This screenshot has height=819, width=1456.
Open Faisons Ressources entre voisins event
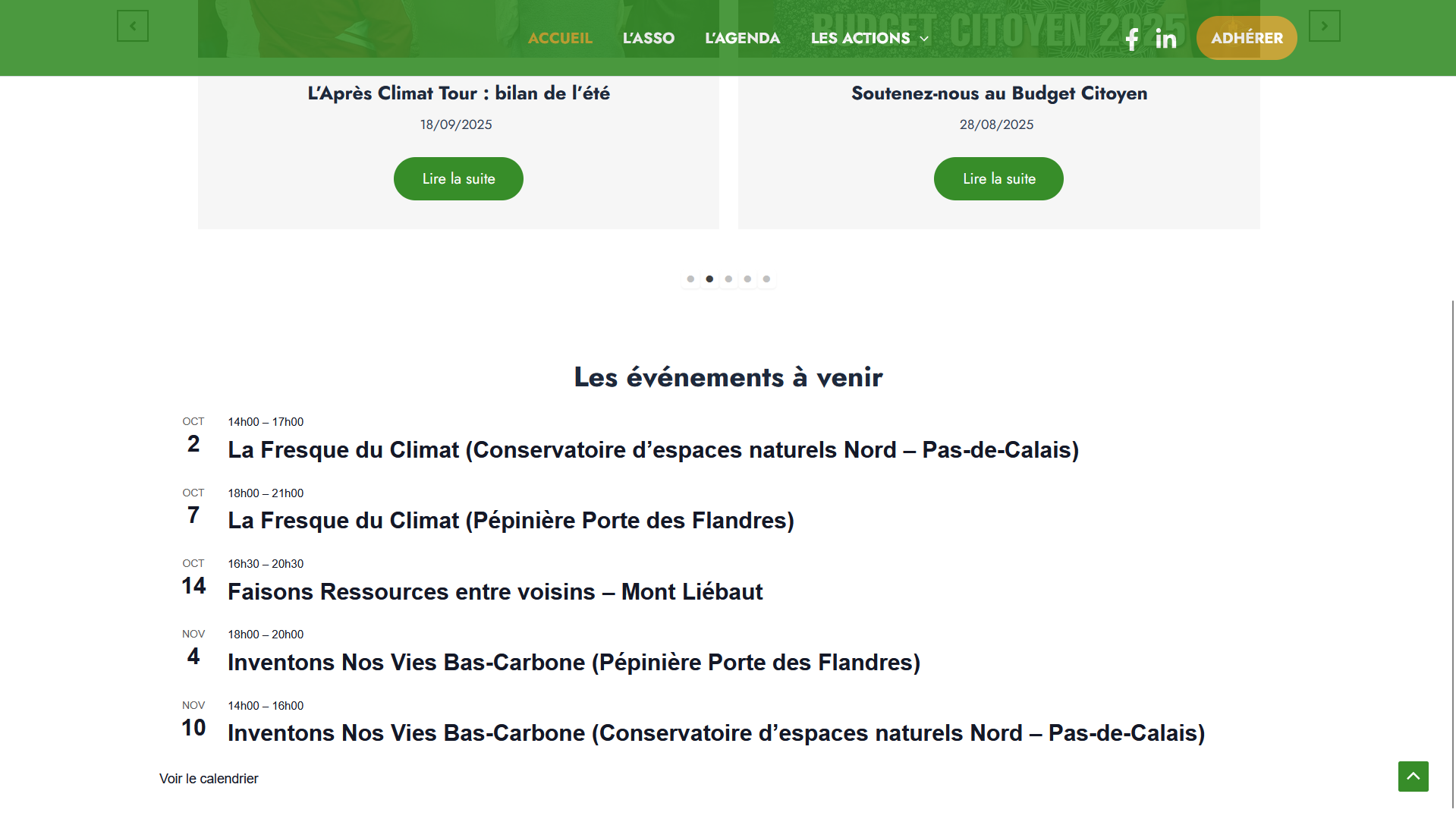[x=495, y=592]
